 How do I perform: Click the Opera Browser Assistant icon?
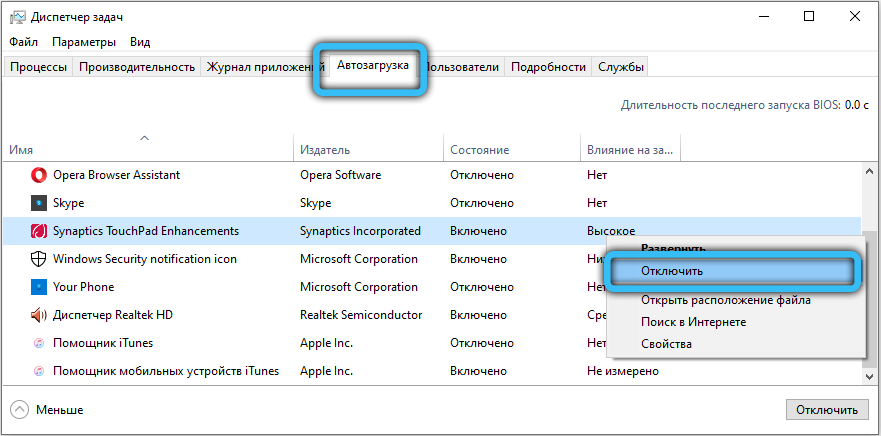(39, 175)
